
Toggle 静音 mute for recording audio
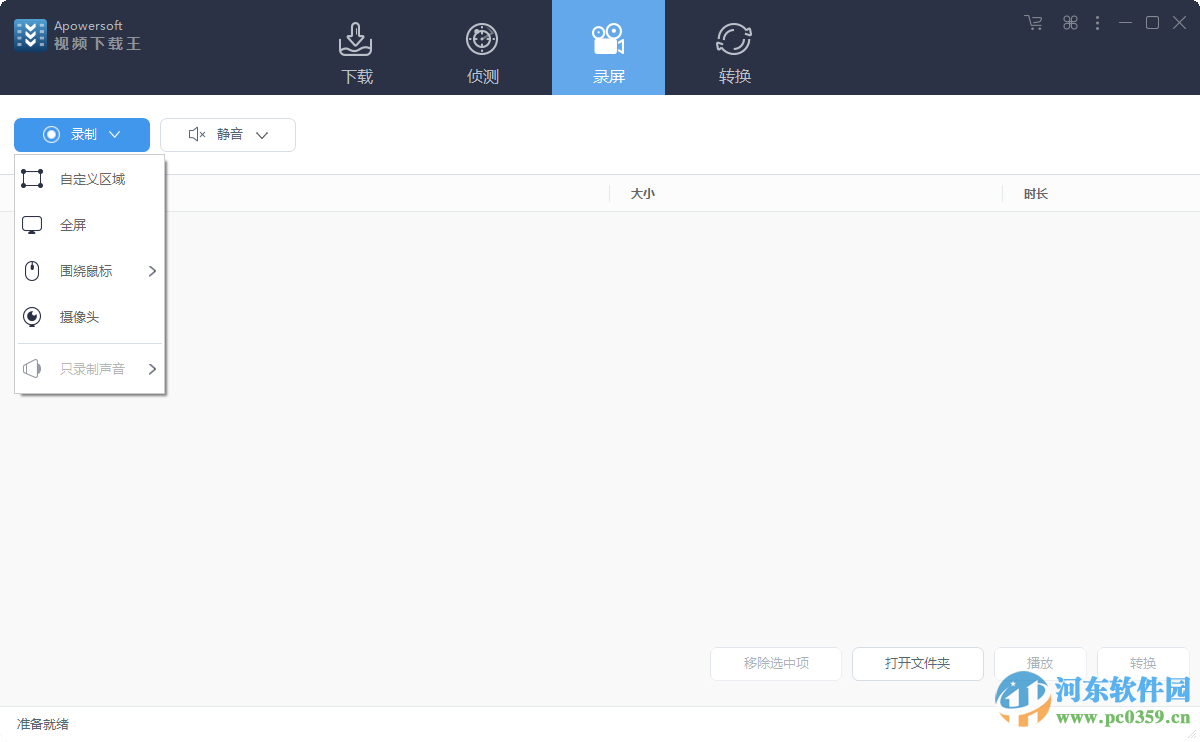click(x=224, y=133)
